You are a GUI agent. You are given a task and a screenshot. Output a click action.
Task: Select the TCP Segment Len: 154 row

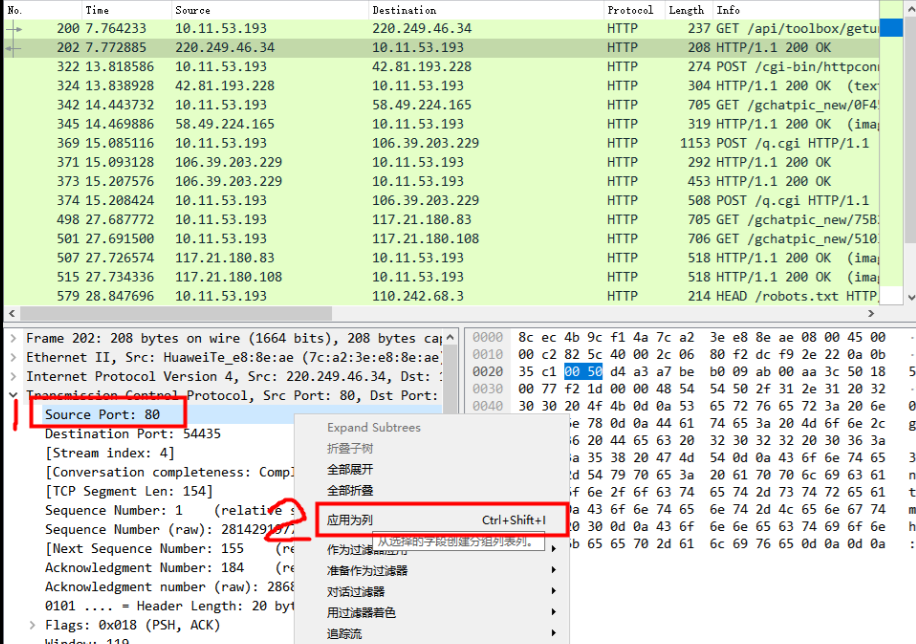pos(129,491)
